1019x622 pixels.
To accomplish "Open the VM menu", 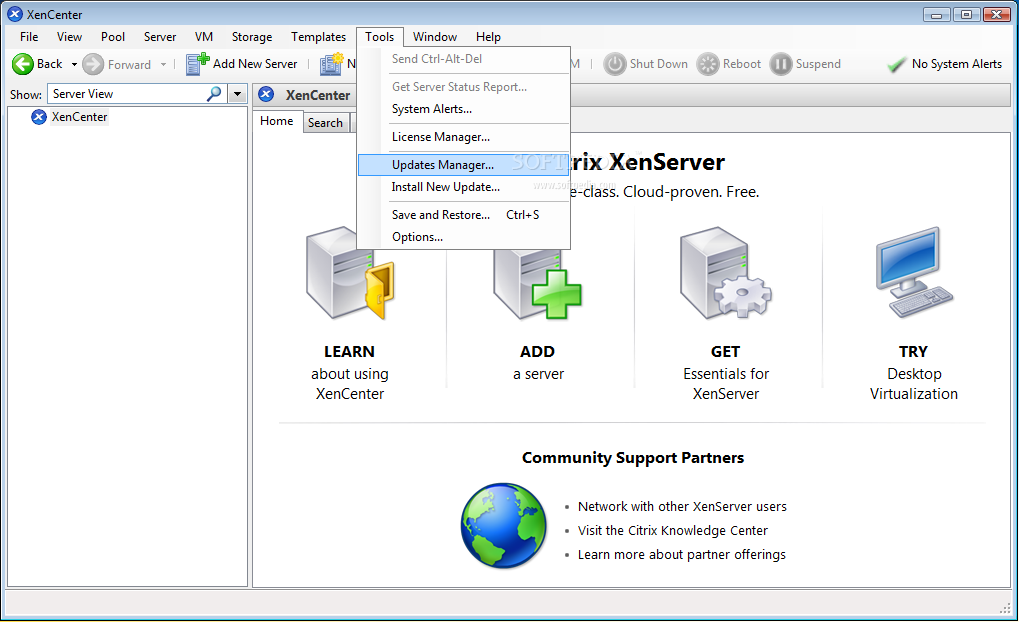I will [204, 37].
